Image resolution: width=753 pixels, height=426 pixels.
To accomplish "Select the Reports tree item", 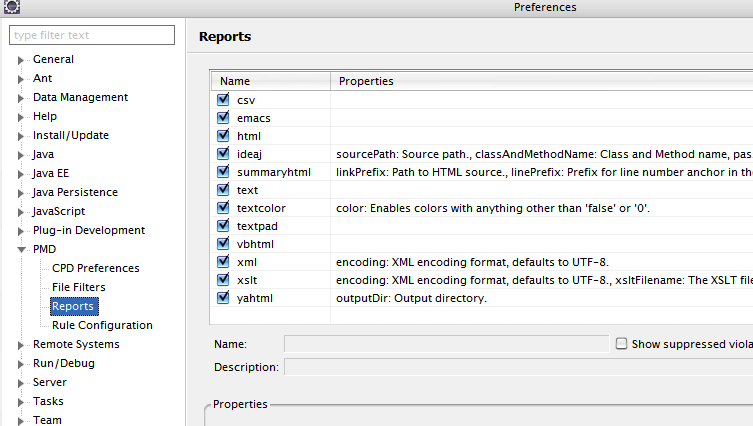I will coord(73,306).
